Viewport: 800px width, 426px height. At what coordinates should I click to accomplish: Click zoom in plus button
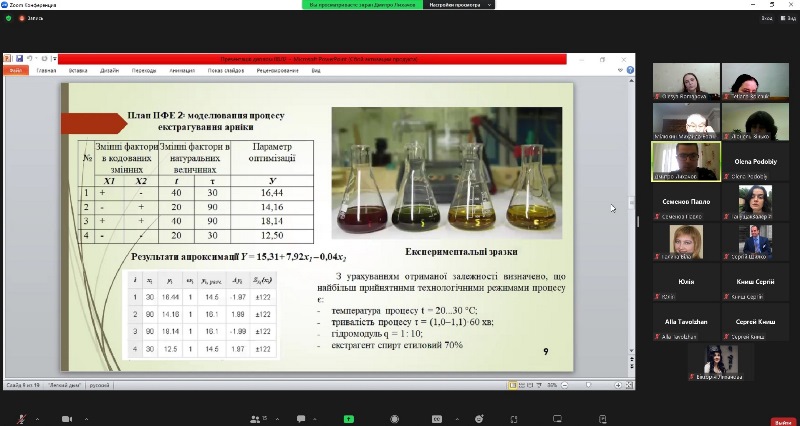point(618,386)
